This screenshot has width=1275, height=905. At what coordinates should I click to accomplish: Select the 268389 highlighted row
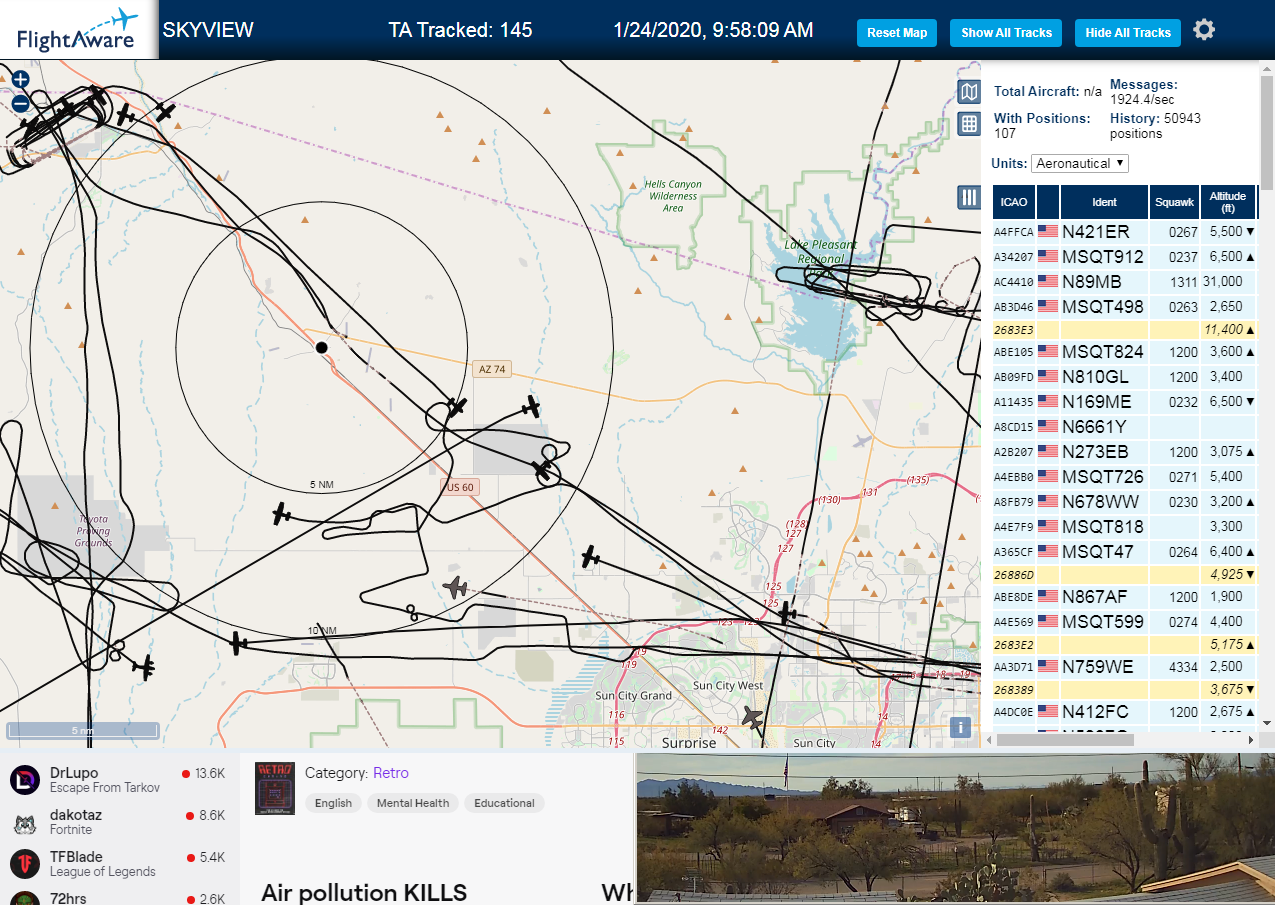(x=1124, y=689)
